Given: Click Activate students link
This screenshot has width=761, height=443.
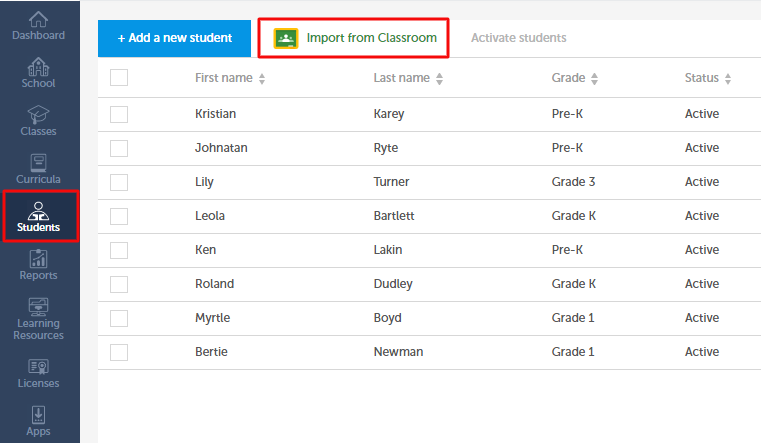Looking at the screenshot, I should pyautogui.click(x=518, y=38).
